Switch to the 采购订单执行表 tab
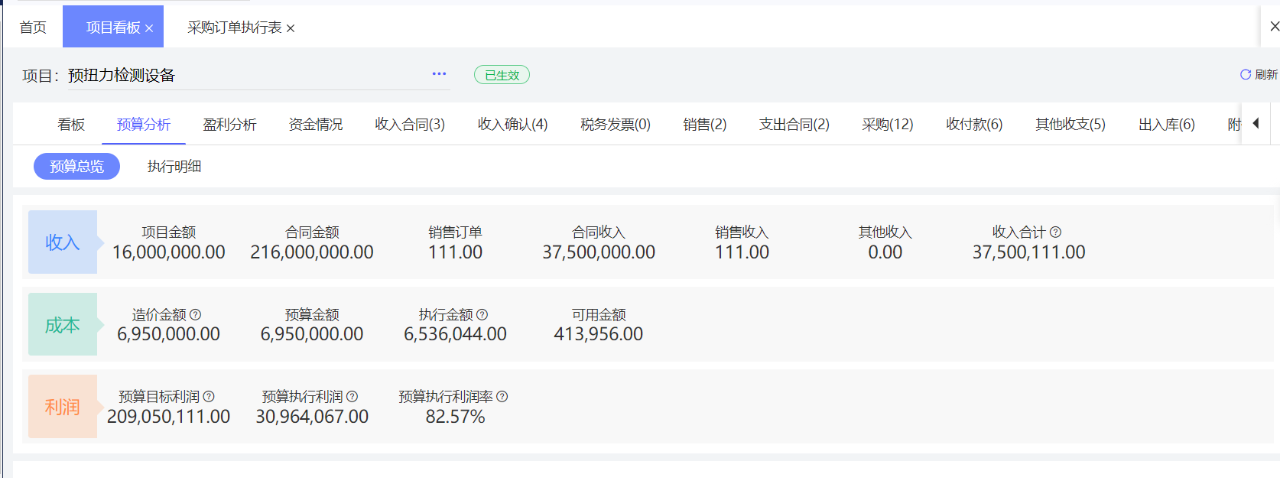 click(234, 28)
